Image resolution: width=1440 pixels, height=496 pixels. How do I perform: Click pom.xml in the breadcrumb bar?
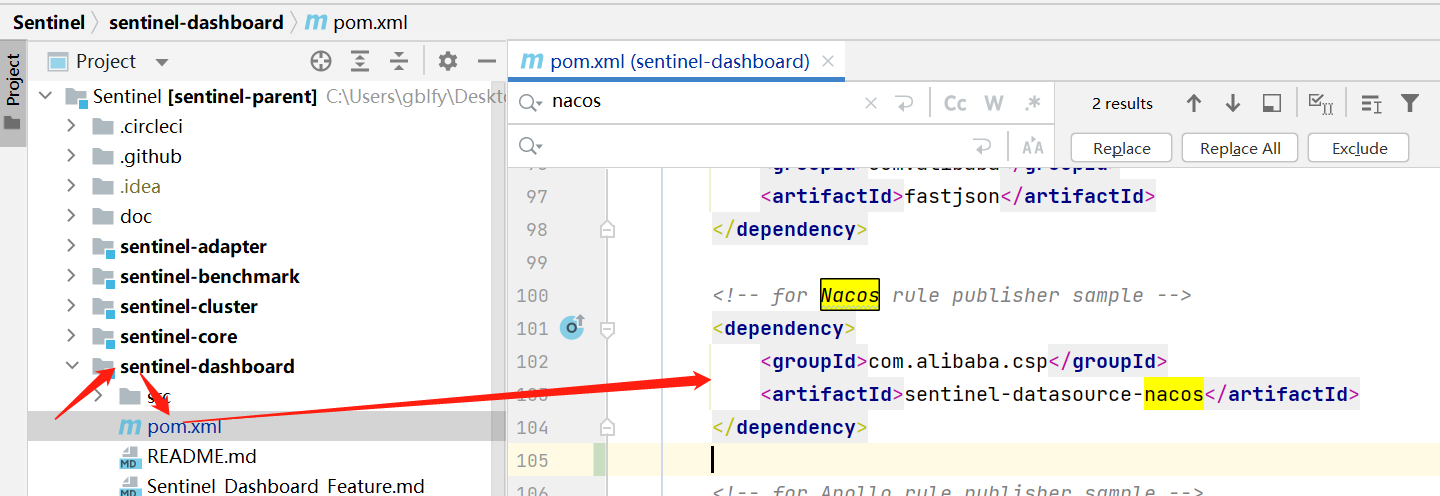370,22
